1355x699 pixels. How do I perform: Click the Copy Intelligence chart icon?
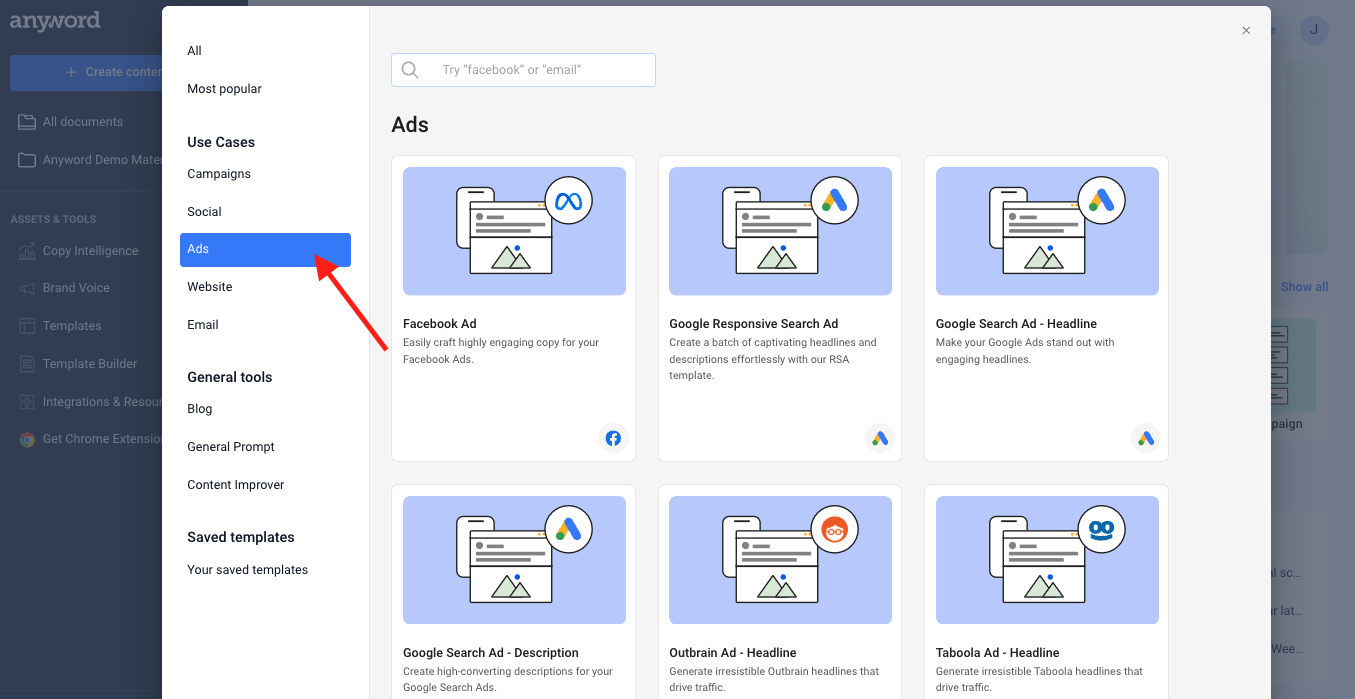[x=26, y=251]
